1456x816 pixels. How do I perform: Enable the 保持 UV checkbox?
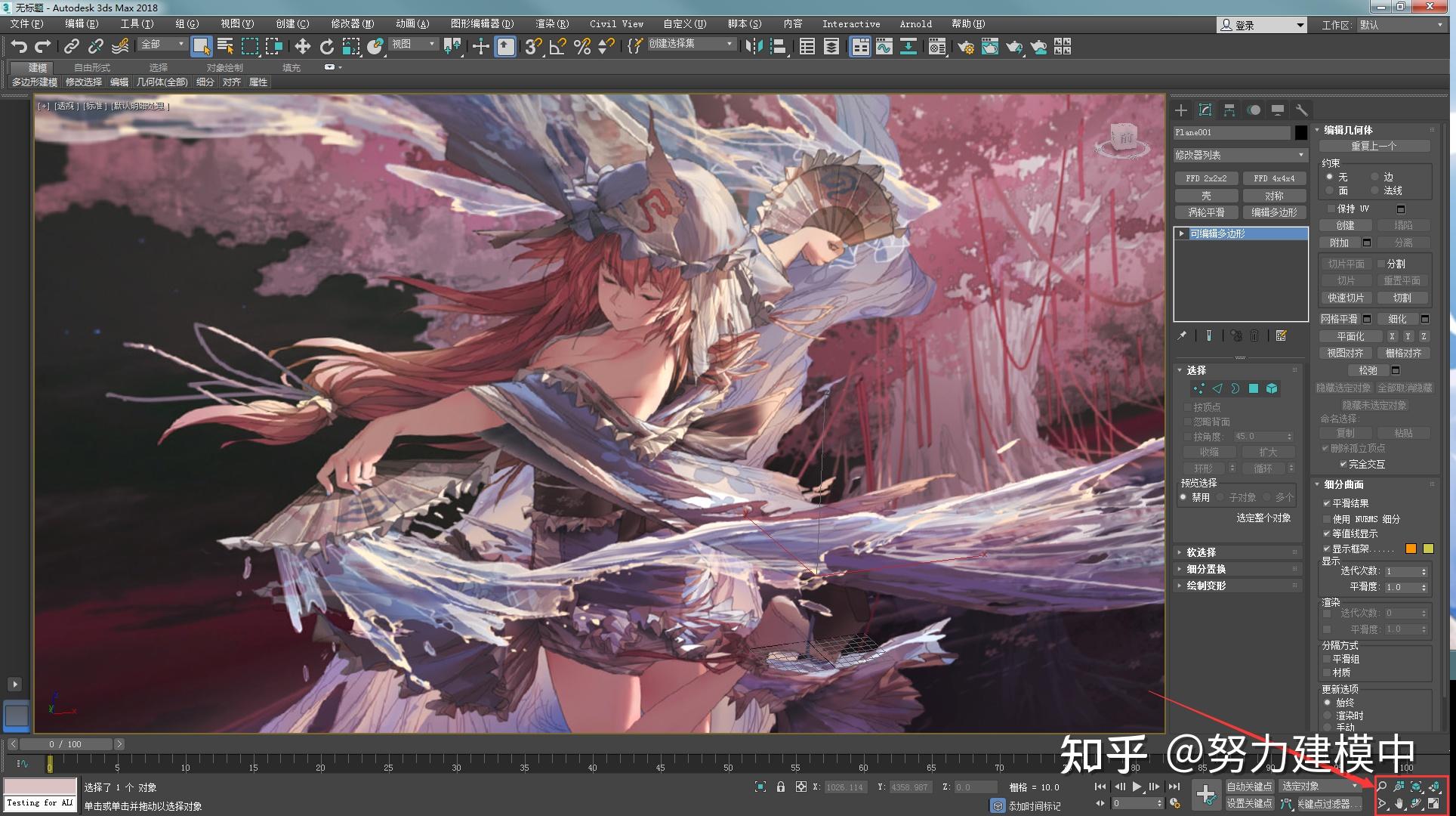pos(1331,209)
